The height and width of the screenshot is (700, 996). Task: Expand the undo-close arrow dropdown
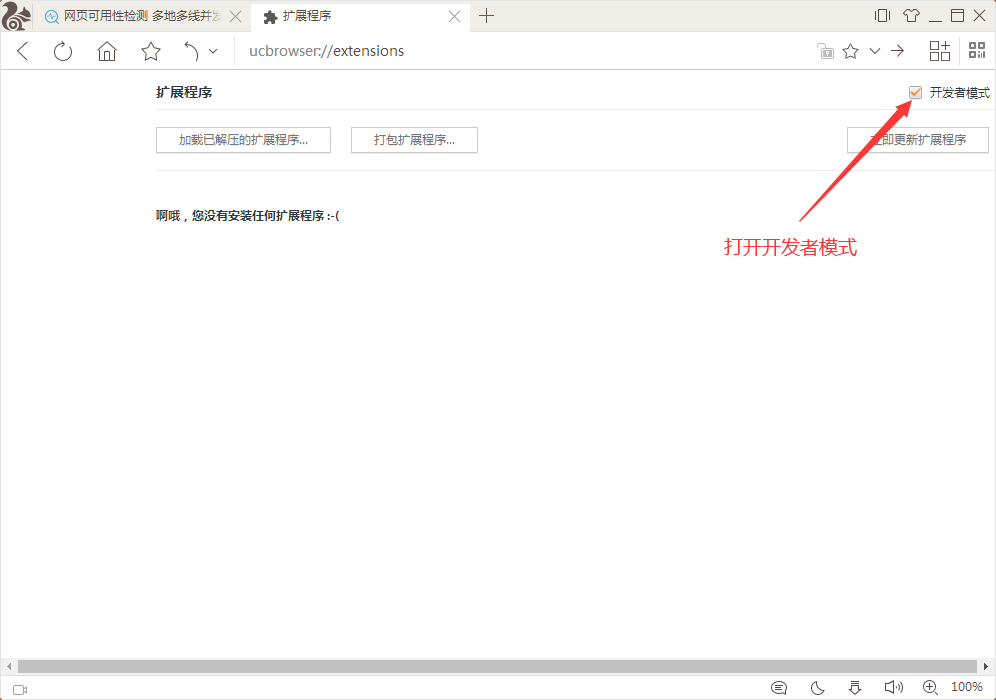(213, 52)
